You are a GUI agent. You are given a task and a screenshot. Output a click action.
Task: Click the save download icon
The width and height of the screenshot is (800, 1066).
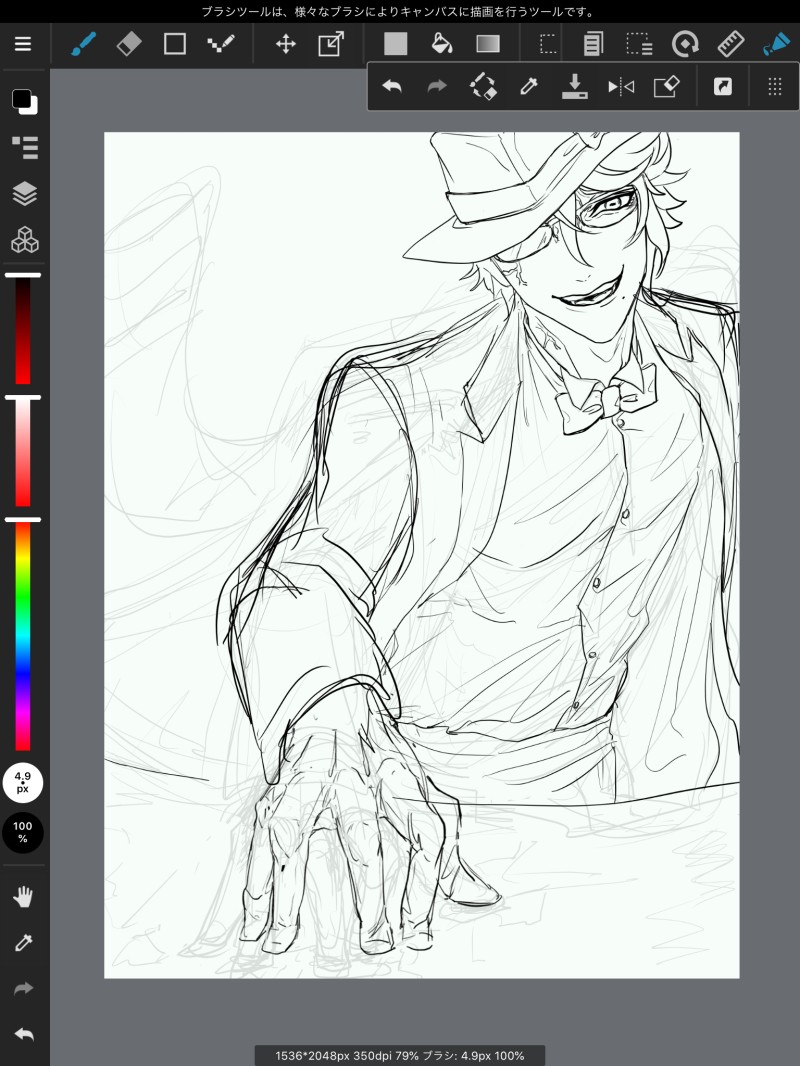coord(574,86)
